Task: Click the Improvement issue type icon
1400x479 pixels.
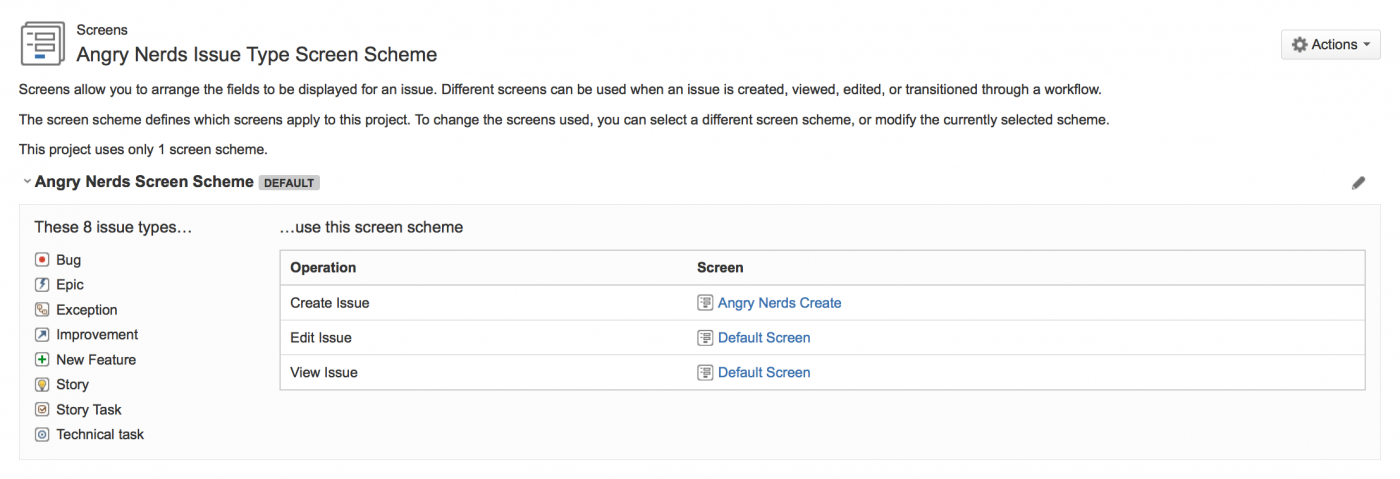Action: (42, 335)
